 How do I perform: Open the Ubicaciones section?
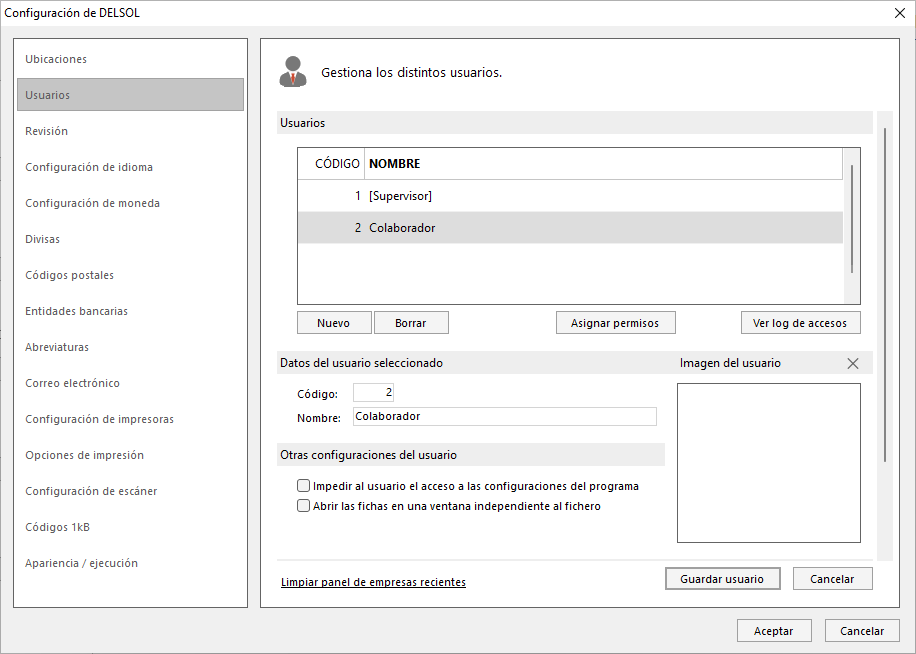[x=56, y=59]
